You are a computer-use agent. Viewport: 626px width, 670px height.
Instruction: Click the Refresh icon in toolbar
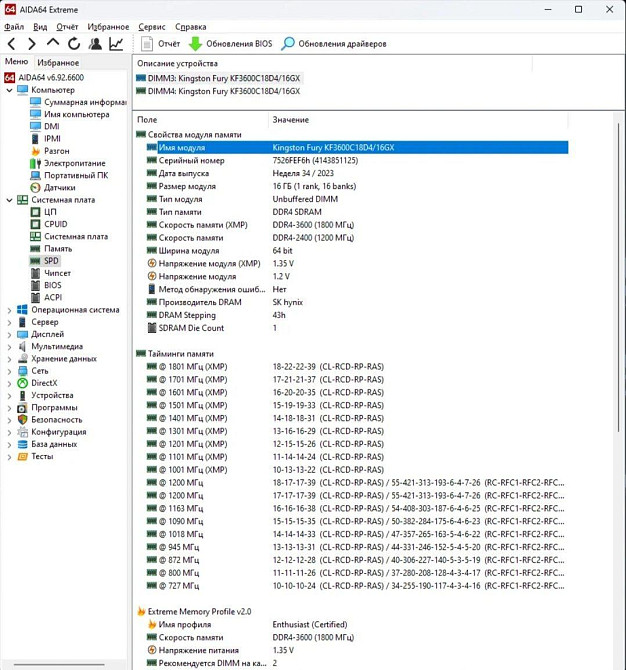74,44
